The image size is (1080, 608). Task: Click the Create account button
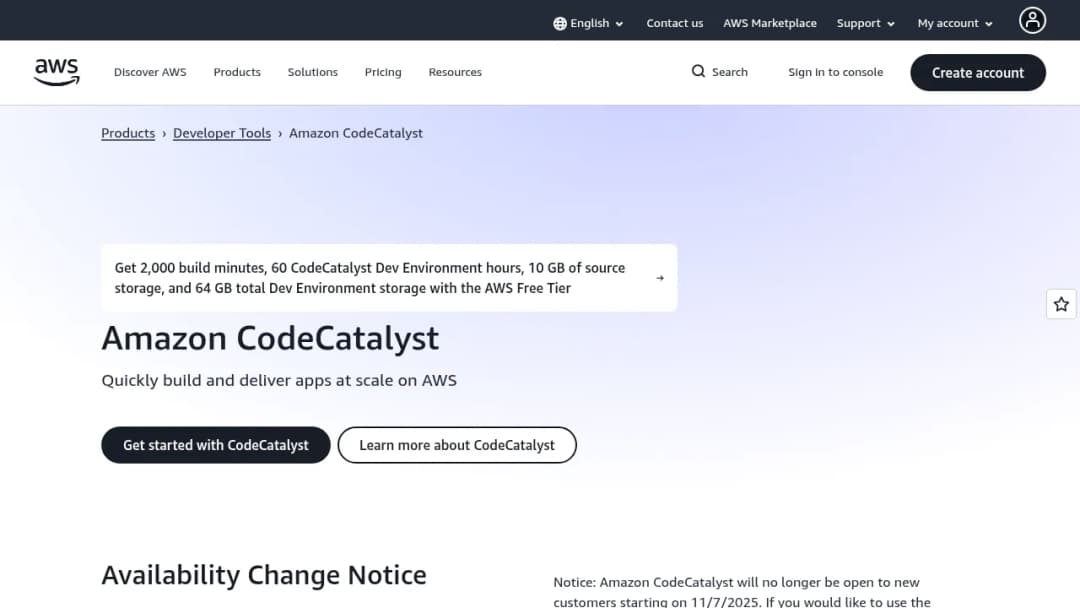pyautogui.click(x=977, y=72)
